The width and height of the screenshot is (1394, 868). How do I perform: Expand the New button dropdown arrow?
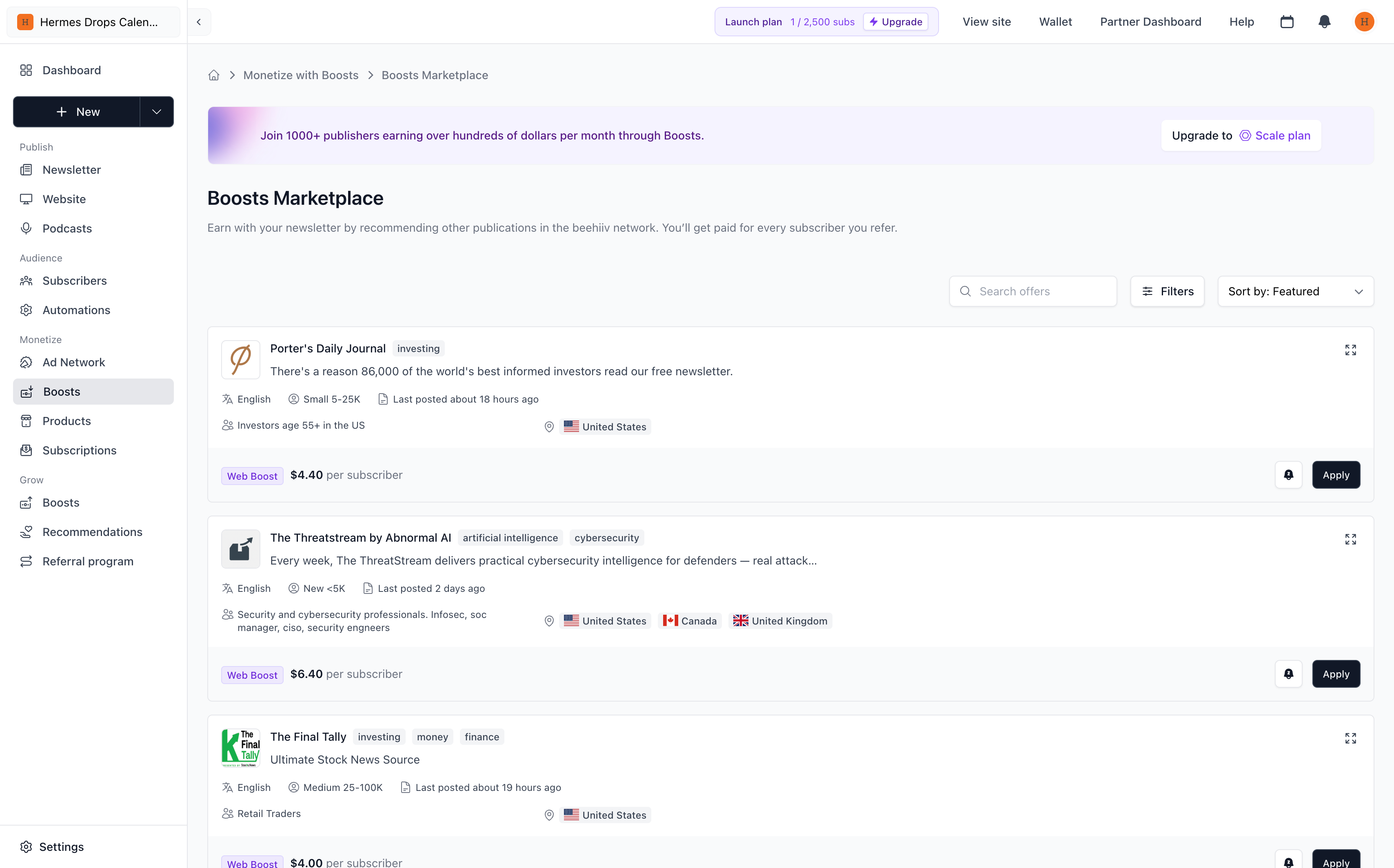(x=157, y=112)
